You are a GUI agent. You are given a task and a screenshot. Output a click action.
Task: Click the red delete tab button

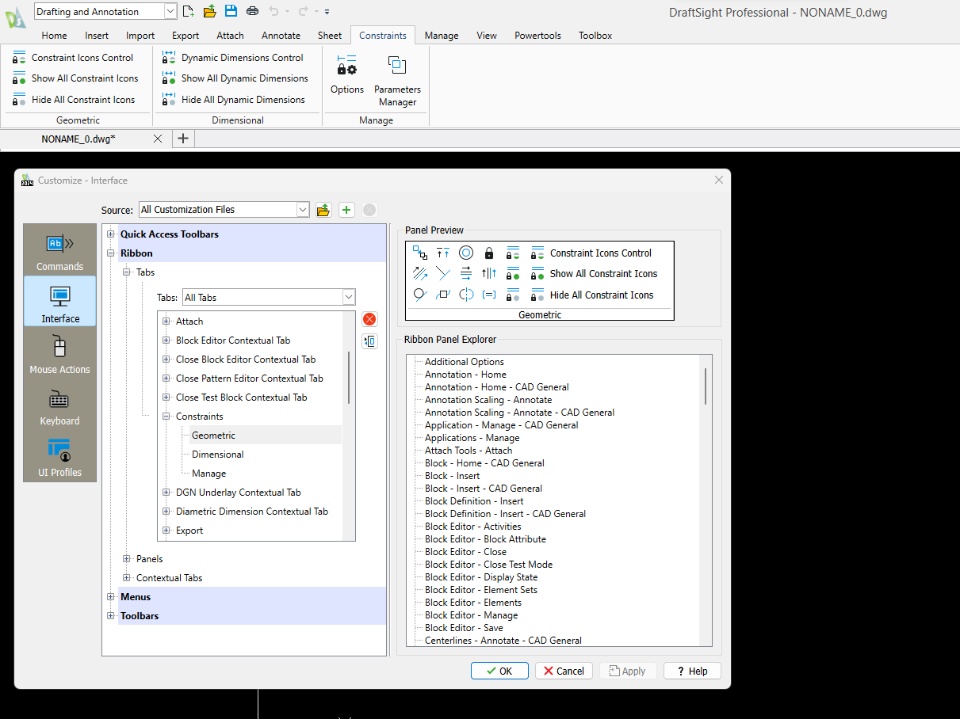click(x=369, y=319)
